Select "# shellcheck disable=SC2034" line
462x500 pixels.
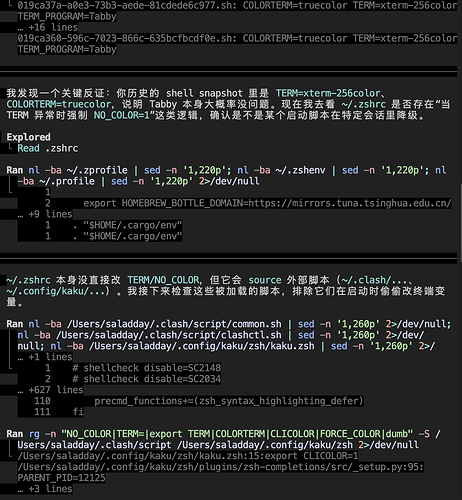coord(147,379)
